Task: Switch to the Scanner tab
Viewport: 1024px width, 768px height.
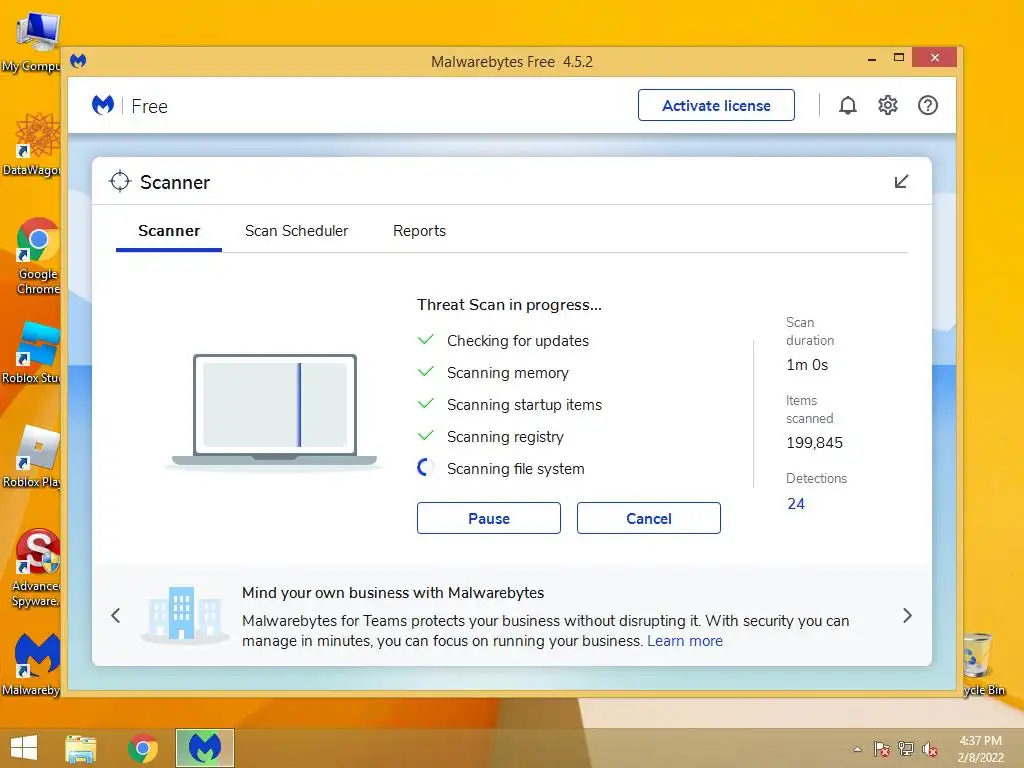Action: click(x=169, y=231)
